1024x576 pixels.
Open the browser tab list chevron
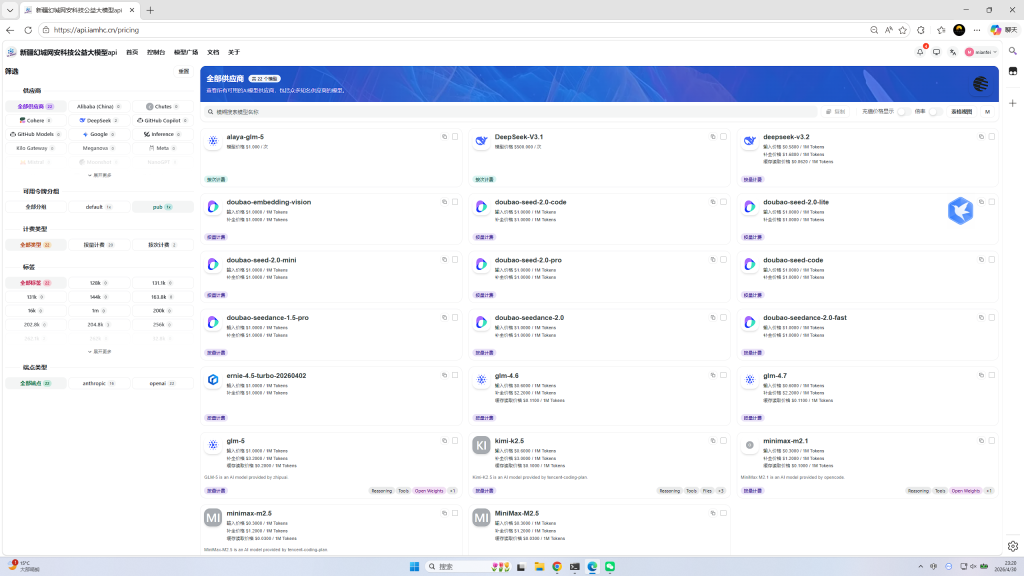click(10, 10)
